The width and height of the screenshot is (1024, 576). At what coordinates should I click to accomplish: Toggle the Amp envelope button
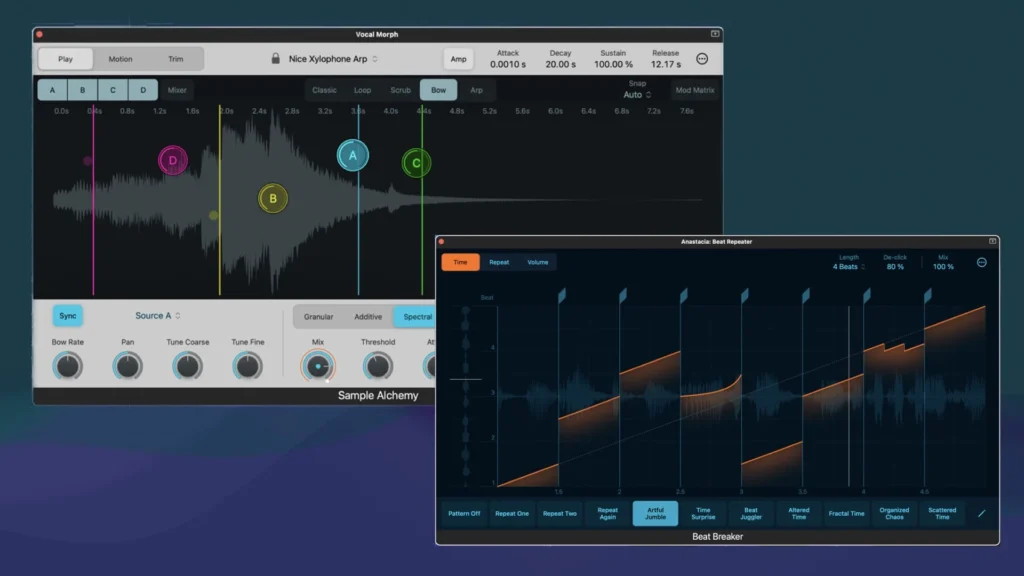click(458, 59)
